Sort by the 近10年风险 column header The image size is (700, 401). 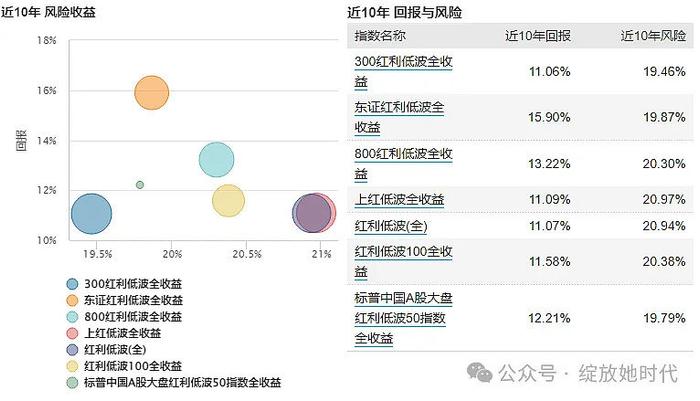(x=653, y=36)
